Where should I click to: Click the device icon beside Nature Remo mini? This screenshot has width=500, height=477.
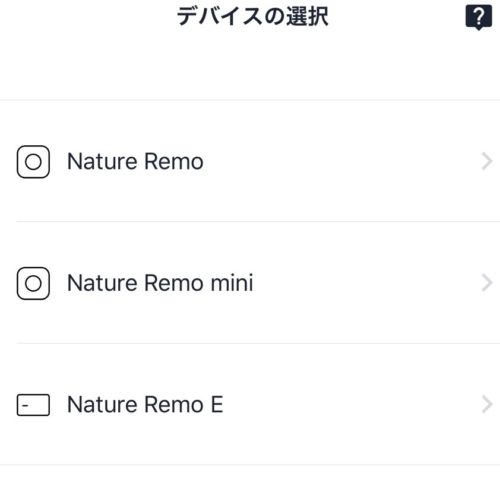(33, 283)
